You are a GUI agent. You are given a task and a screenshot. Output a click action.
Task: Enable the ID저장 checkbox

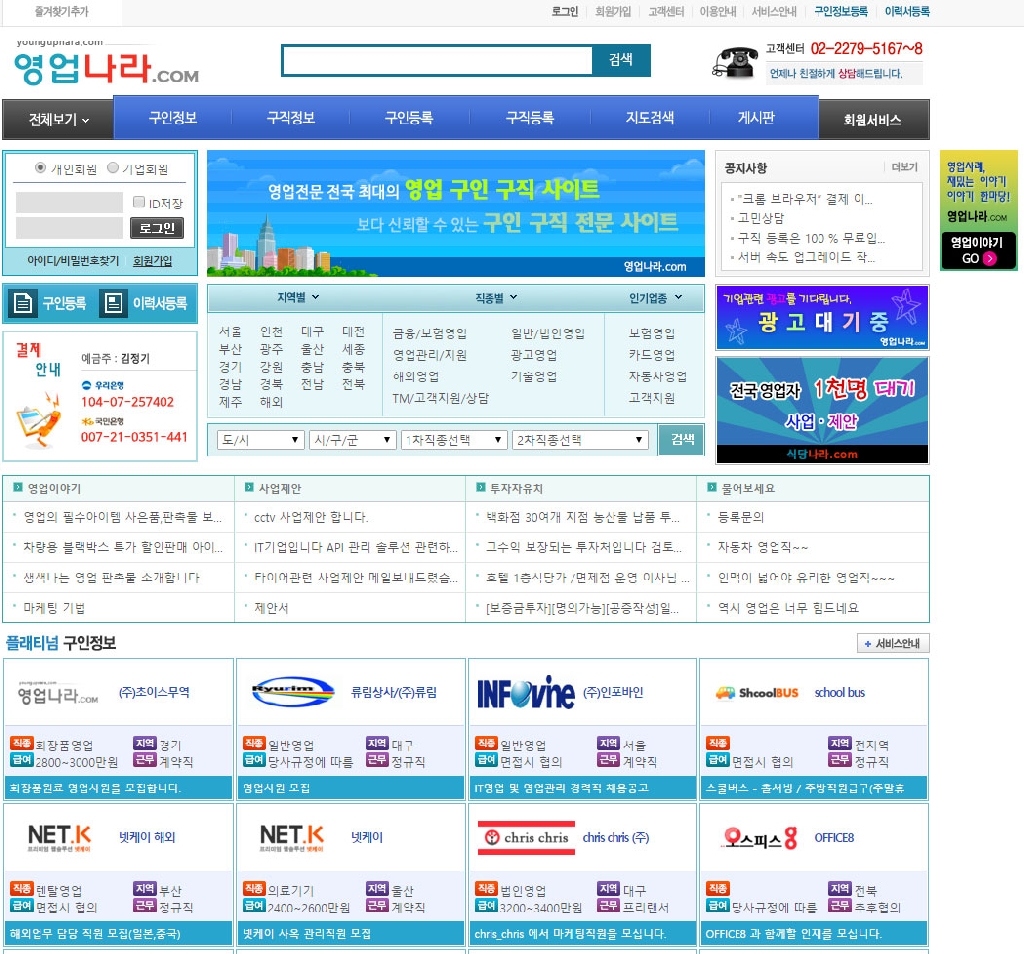click(140, 203)
